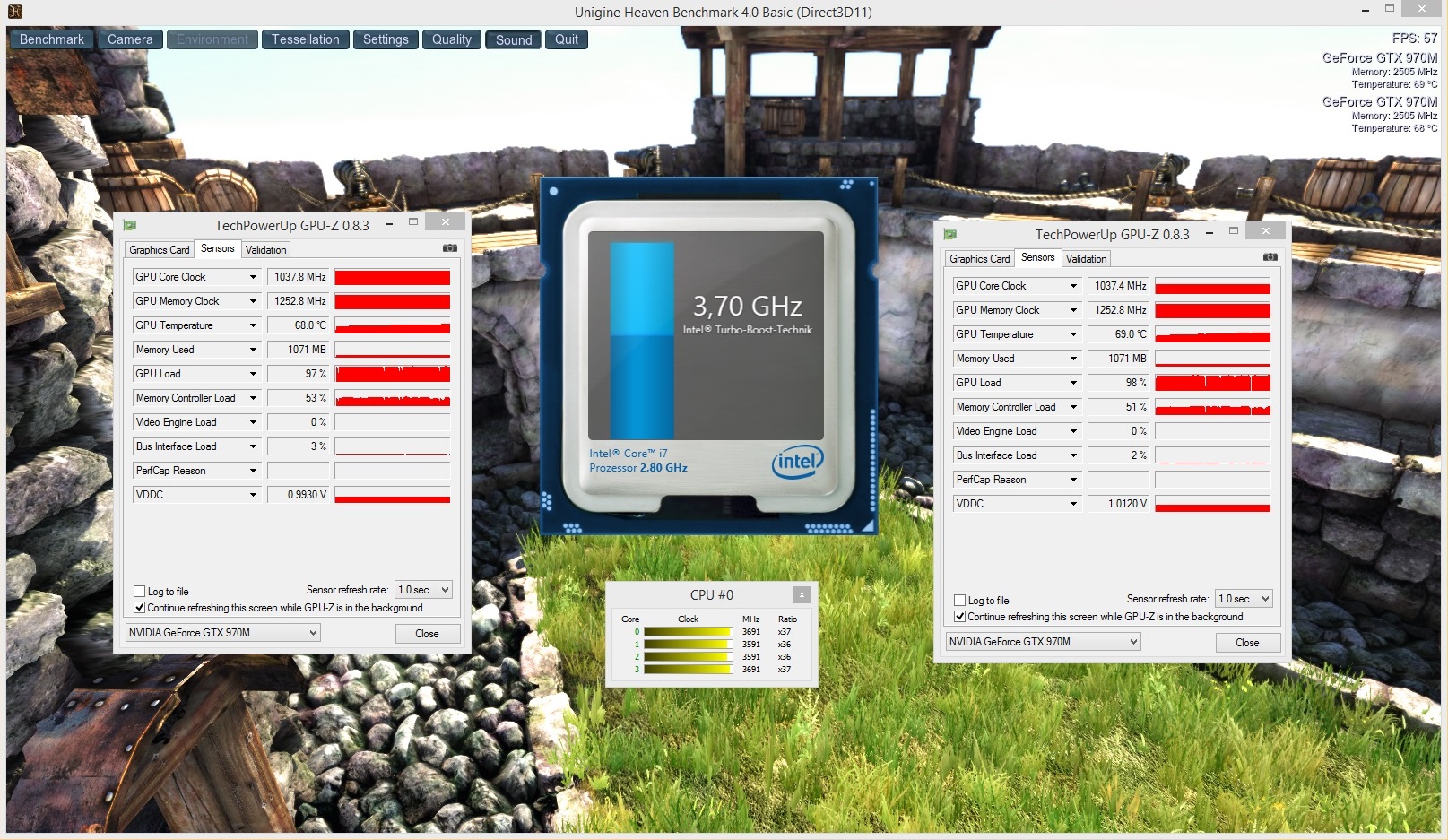The width and height of the screenshot is (1448, 840).
Task: Close the CPU #0 panel with X
Action: (802, 594)
